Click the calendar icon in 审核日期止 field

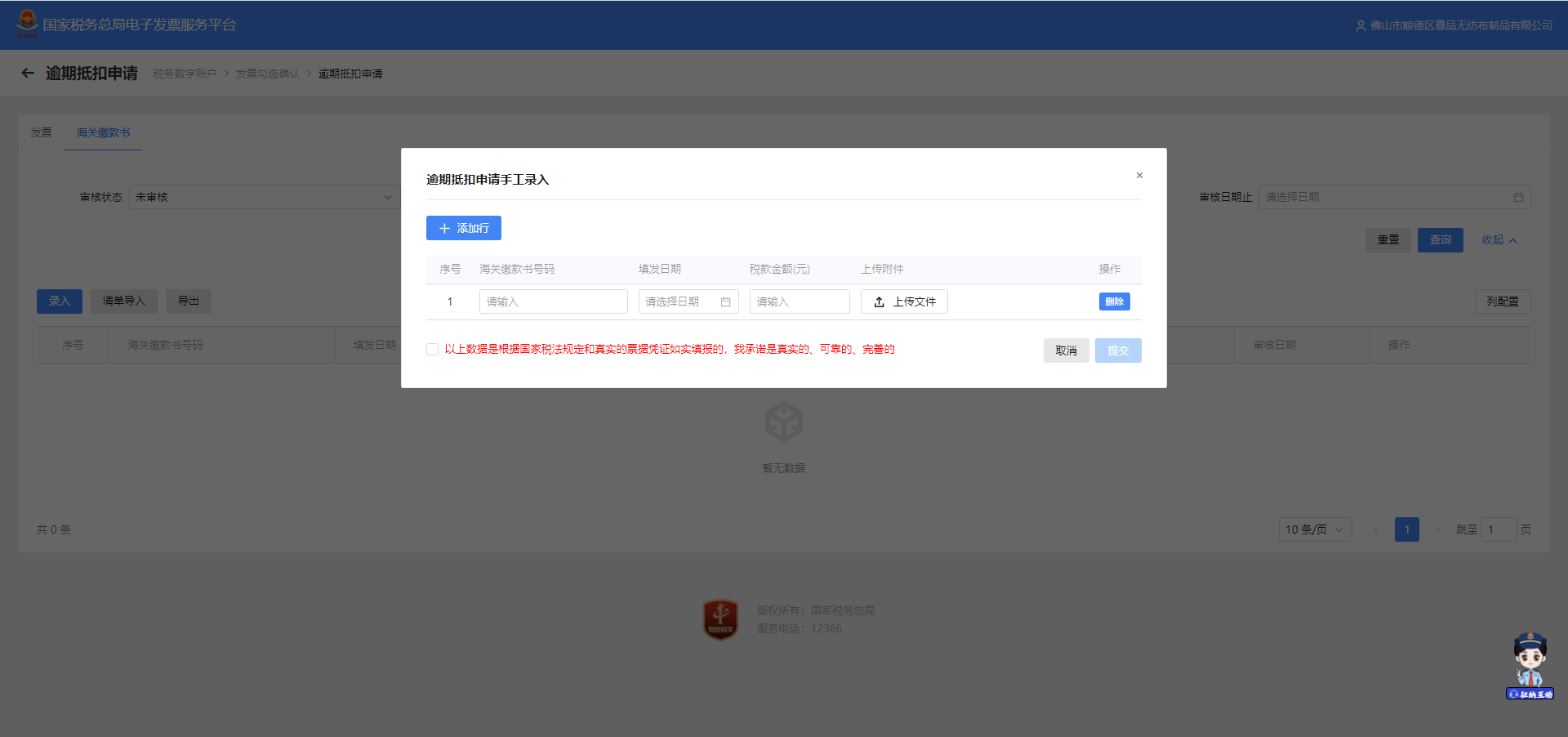coord(1518,198)
